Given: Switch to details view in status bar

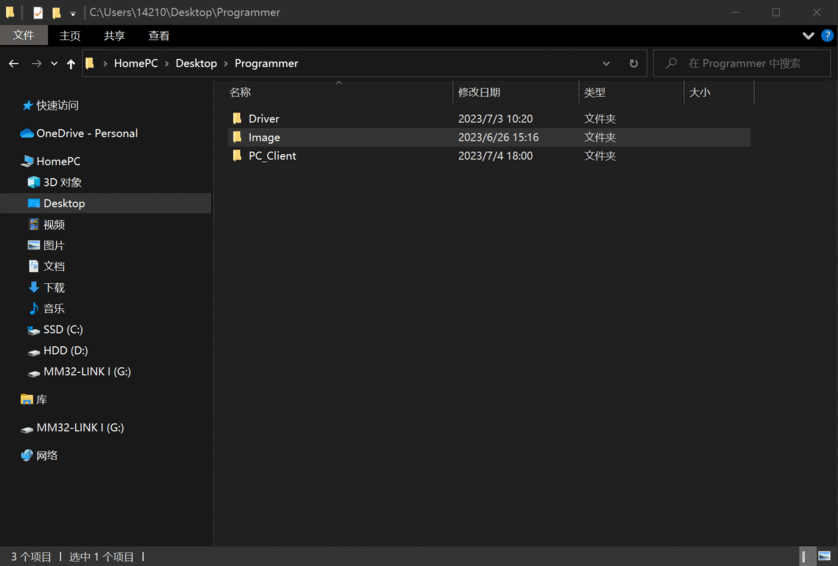Looking at the screenshot, I should pos(804,556).
